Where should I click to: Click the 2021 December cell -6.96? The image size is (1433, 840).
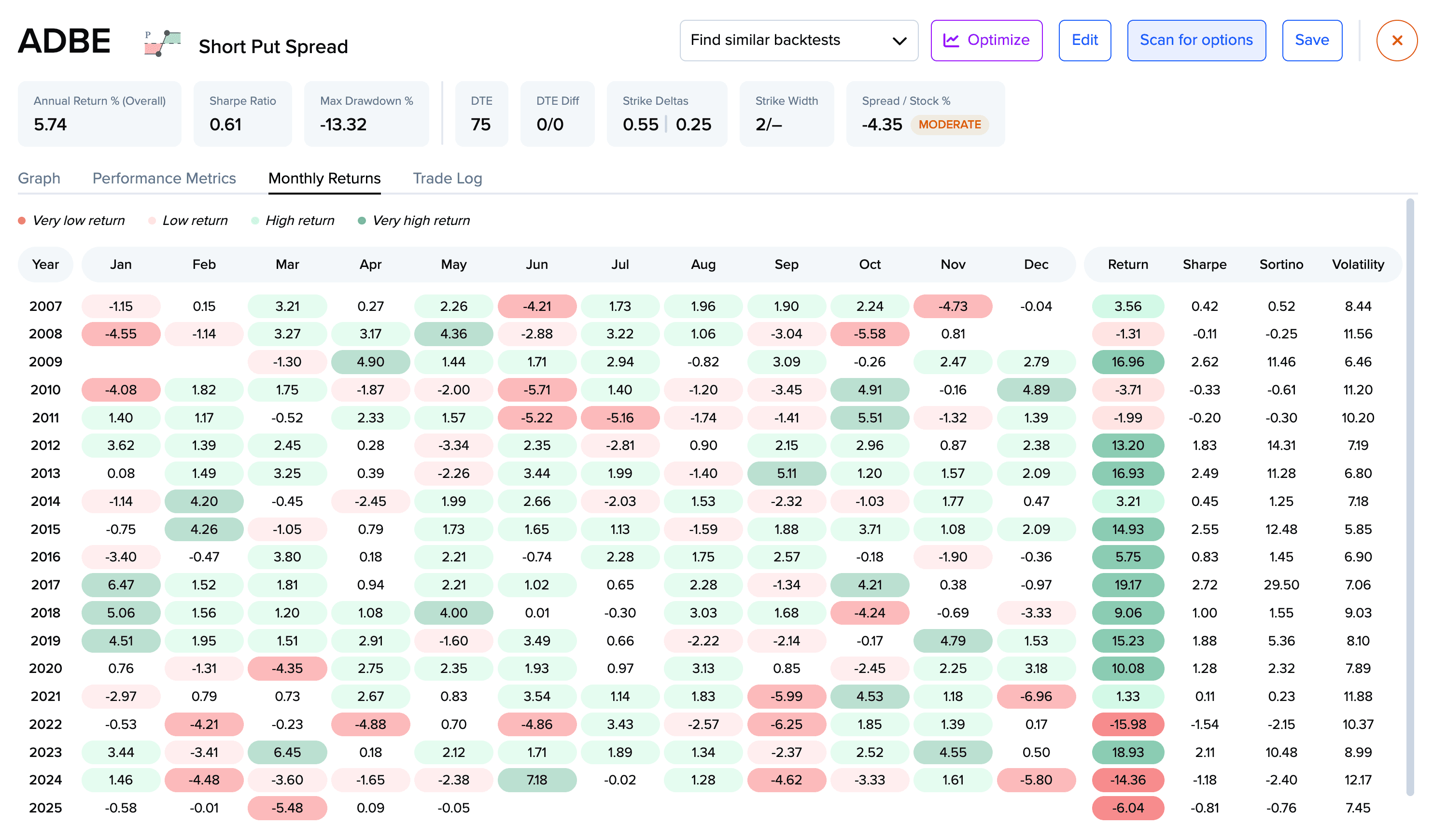[x=1036, y=697]
